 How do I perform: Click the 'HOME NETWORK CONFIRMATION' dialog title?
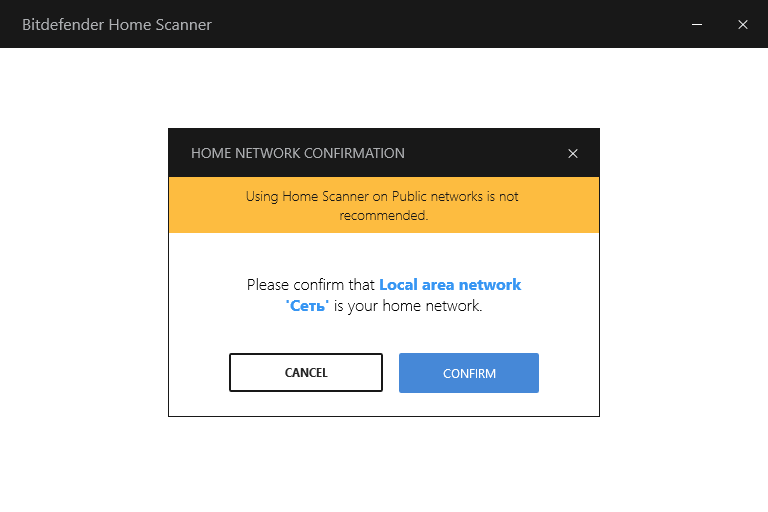click(298, 154)
